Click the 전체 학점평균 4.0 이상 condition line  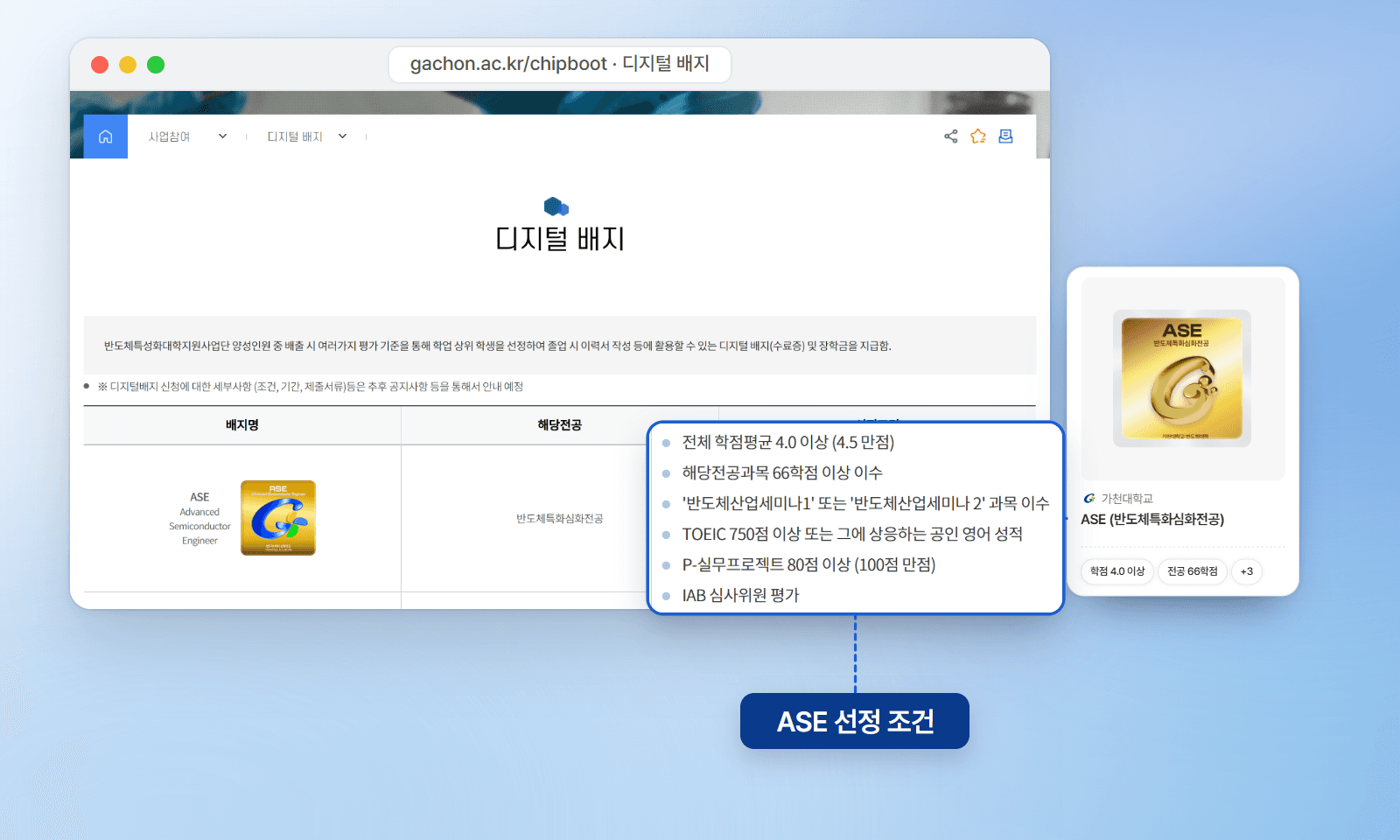coord(787,443)
